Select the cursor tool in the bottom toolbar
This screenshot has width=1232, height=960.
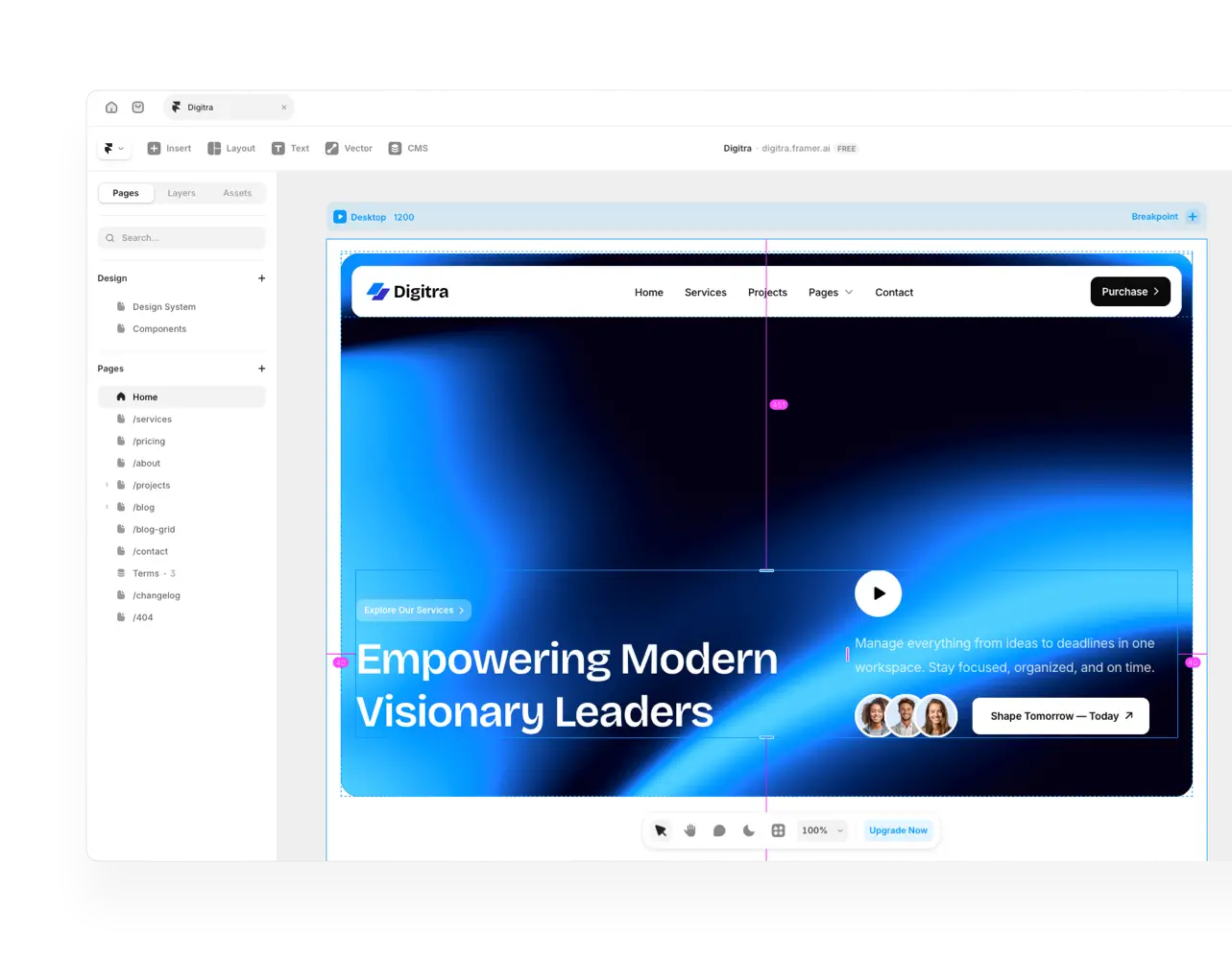661,831
